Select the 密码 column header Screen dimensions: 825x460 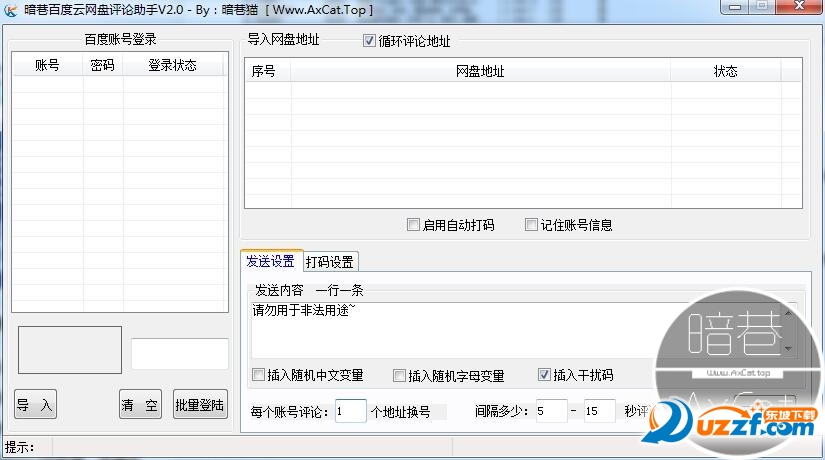(x=103, y=65)
